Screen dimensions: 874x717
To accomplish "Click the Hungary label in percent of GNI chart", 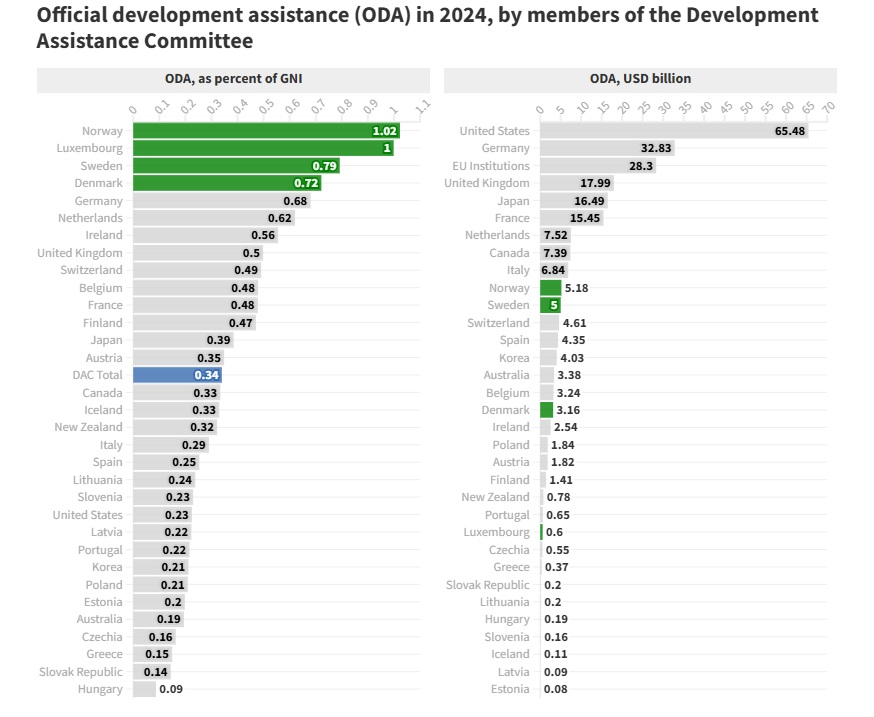I will click(100, 689).
